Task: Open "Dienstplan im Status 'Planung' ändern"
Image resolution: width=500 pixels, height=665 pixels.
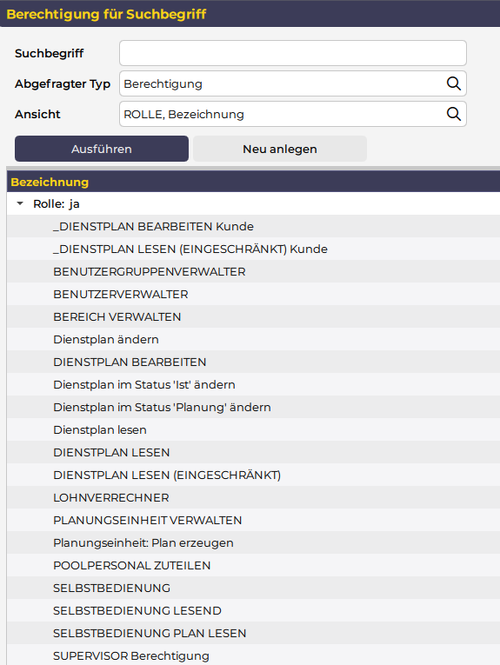Action: tap(253, 407)
